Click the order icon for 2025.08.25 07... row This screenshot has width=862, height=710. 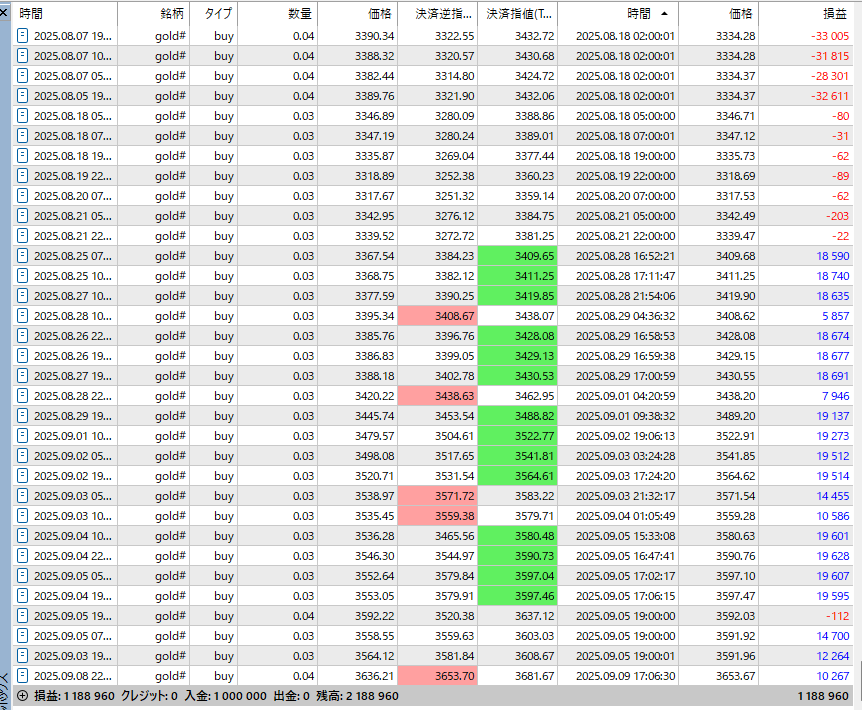(23, 256)
